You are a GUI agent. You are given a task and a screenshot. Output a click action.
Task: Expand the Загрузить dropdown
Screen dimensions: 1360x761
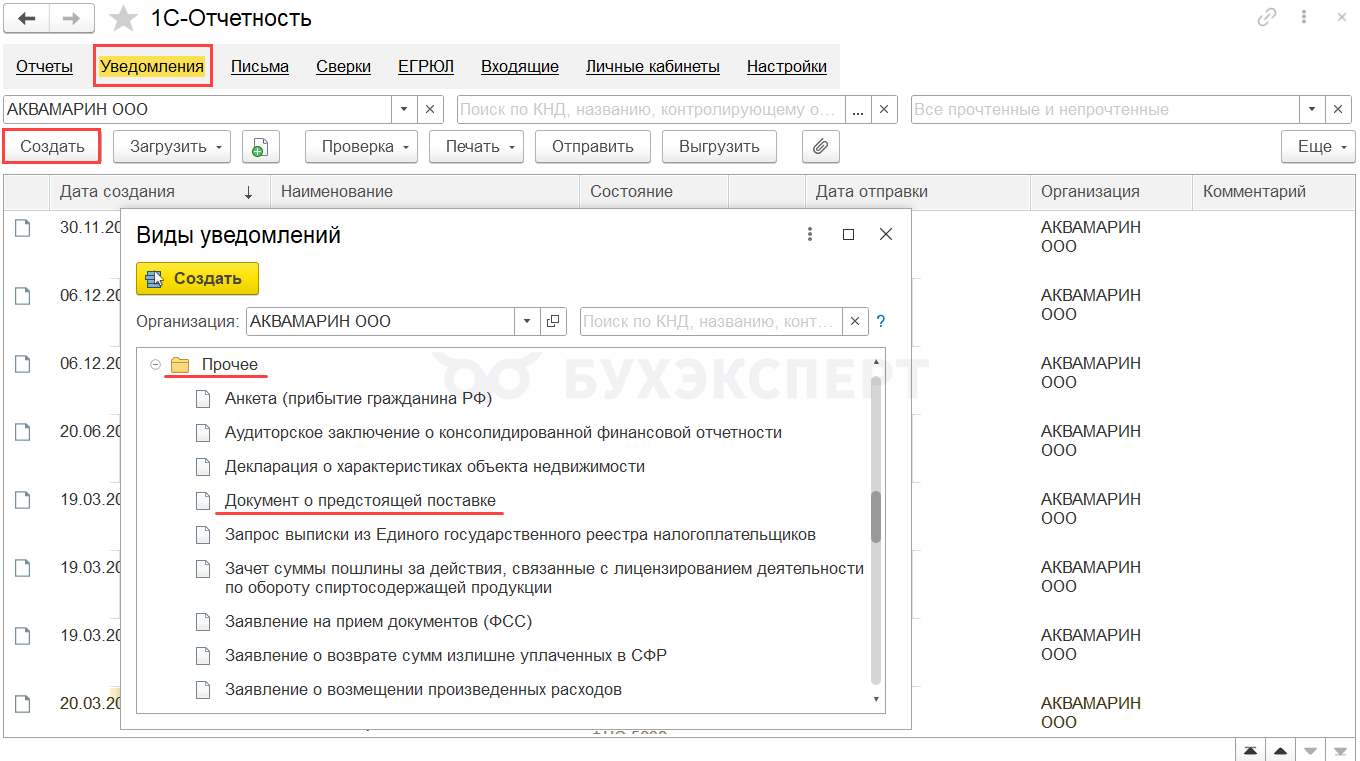click(x=171, y=147)
